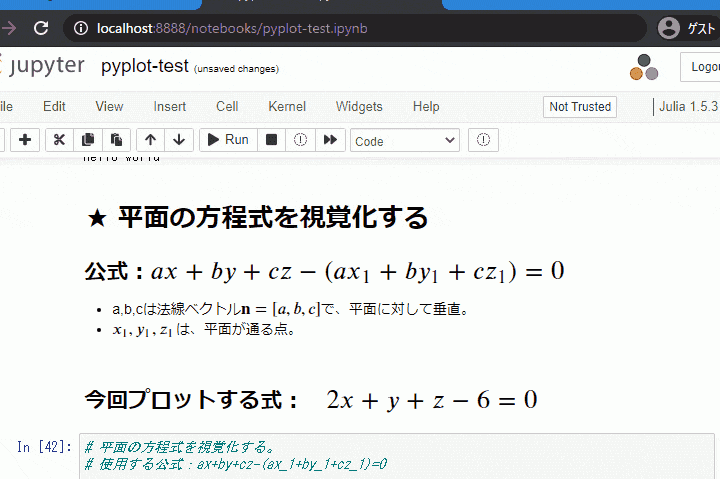Click the Julia kernel logo circles
The height and width of the screenshot is (479, 720).
[644, 67]
